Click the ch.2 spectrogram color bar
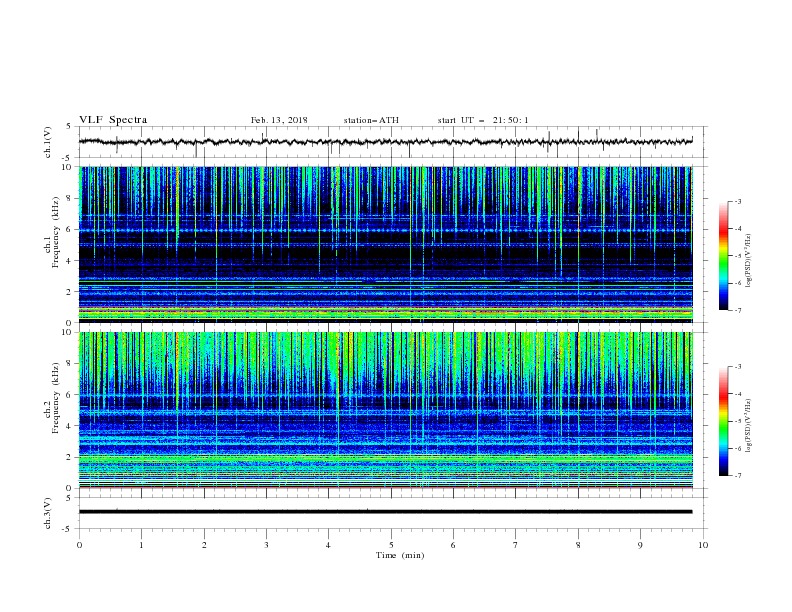This screenshot has width=792, height=612. coord(723,421)
